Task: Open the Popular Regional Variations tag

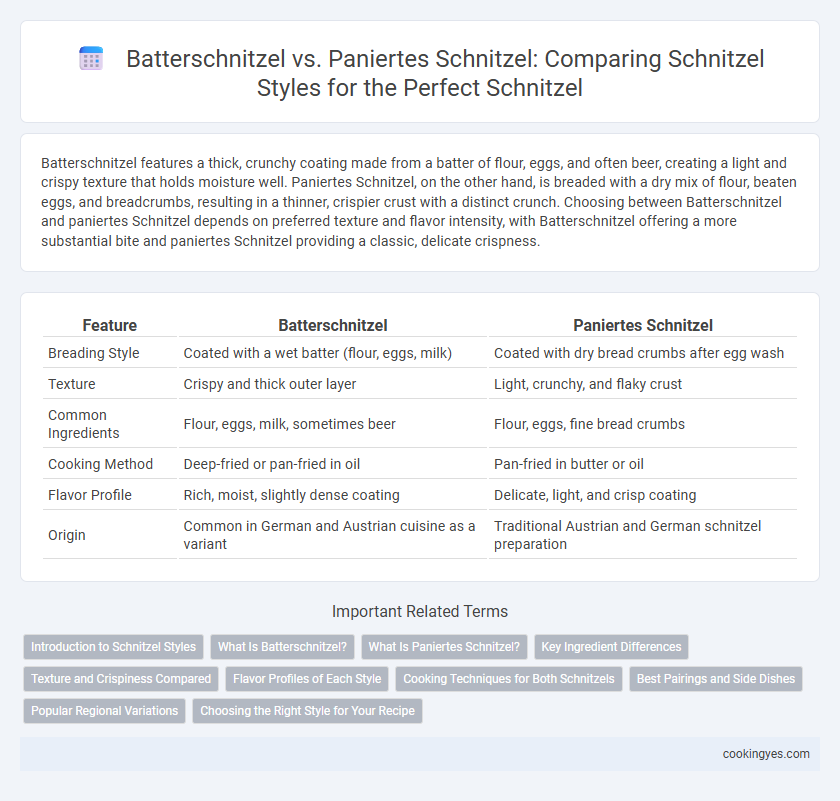Action: pyautogui.click(x=104, y=711)
